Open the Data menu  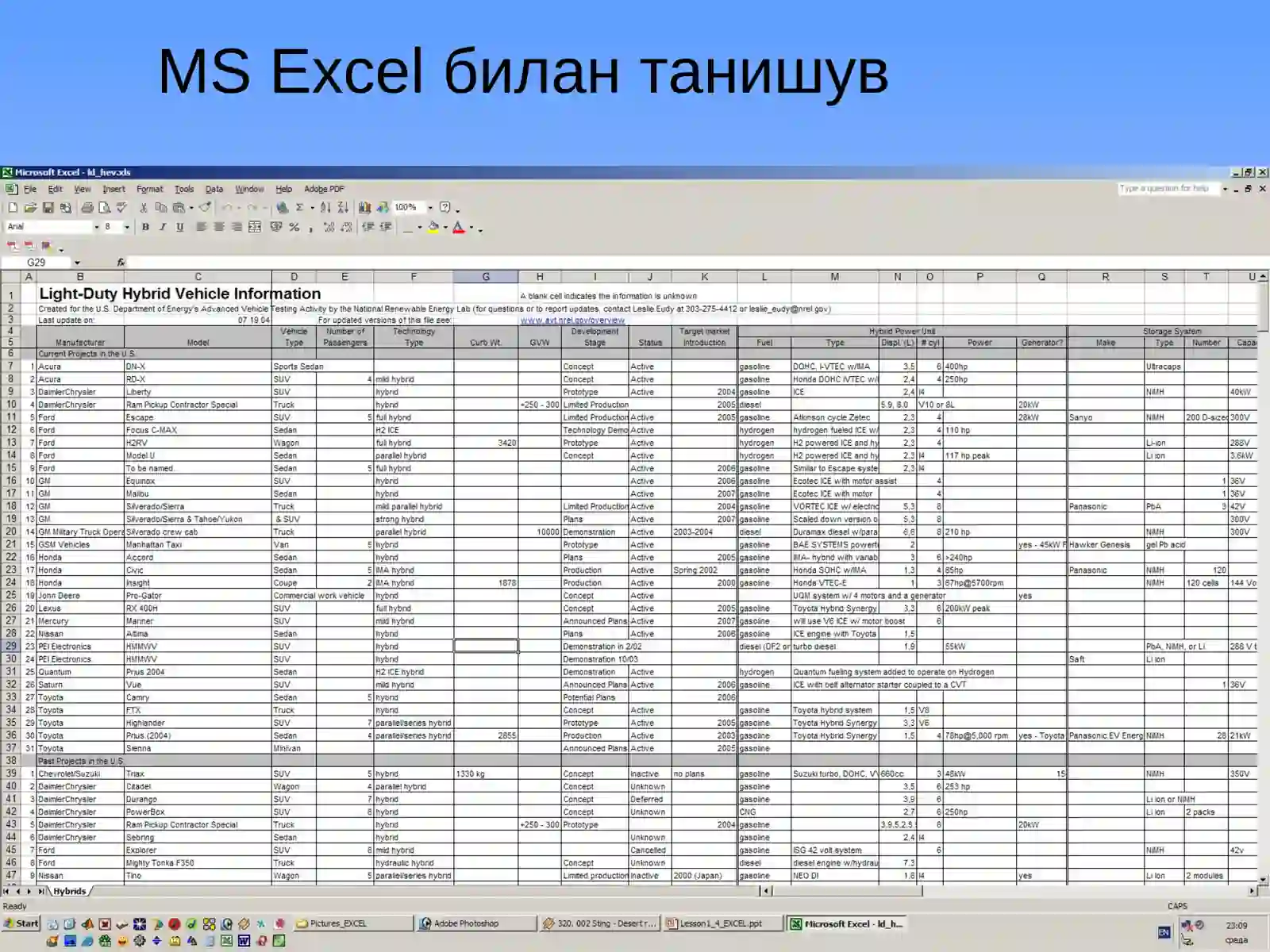click(x=214, y=190)
